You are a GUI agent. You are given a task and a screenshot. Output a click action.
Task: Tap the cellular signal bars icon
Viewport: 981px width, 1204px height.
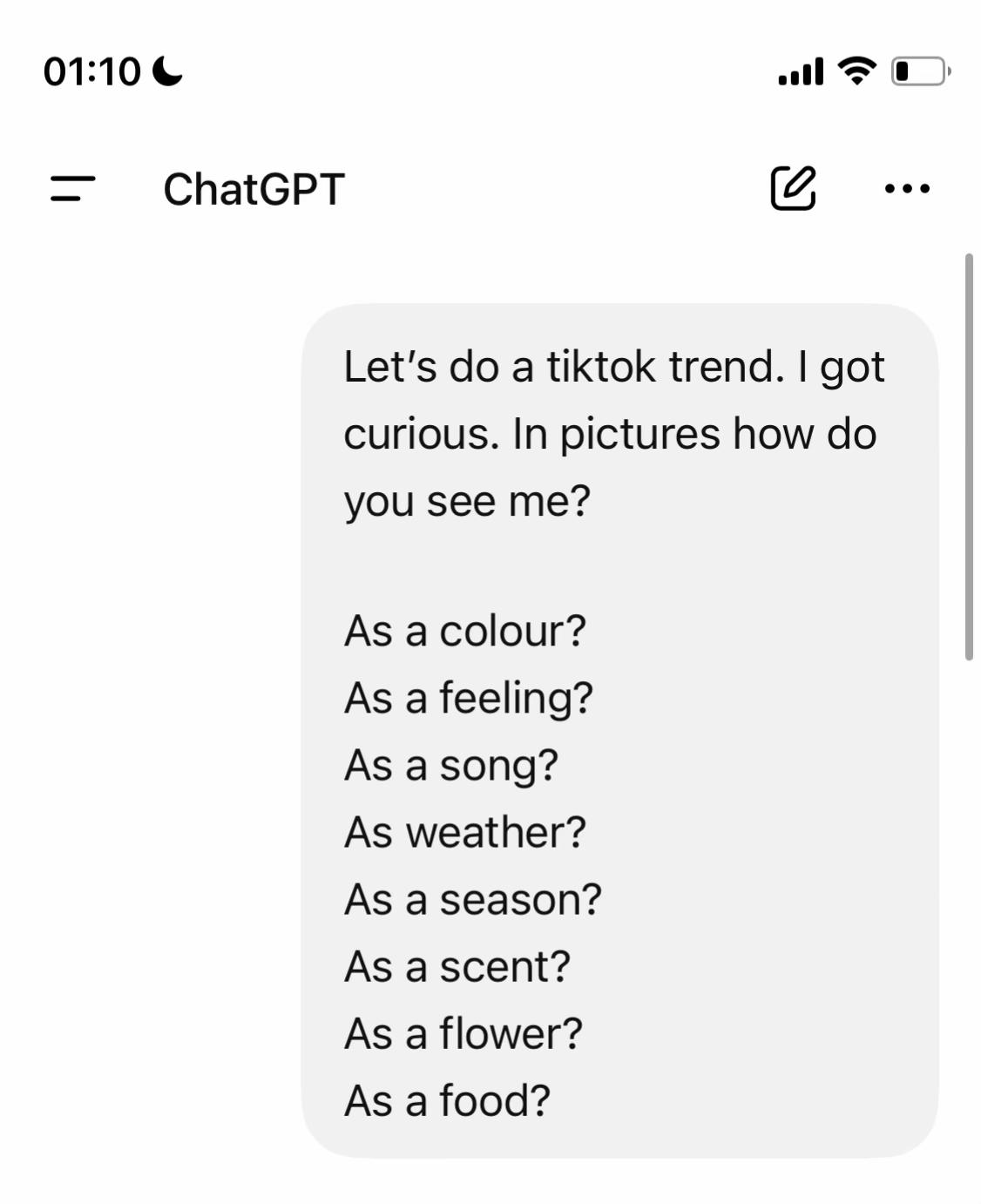(801, 71)
